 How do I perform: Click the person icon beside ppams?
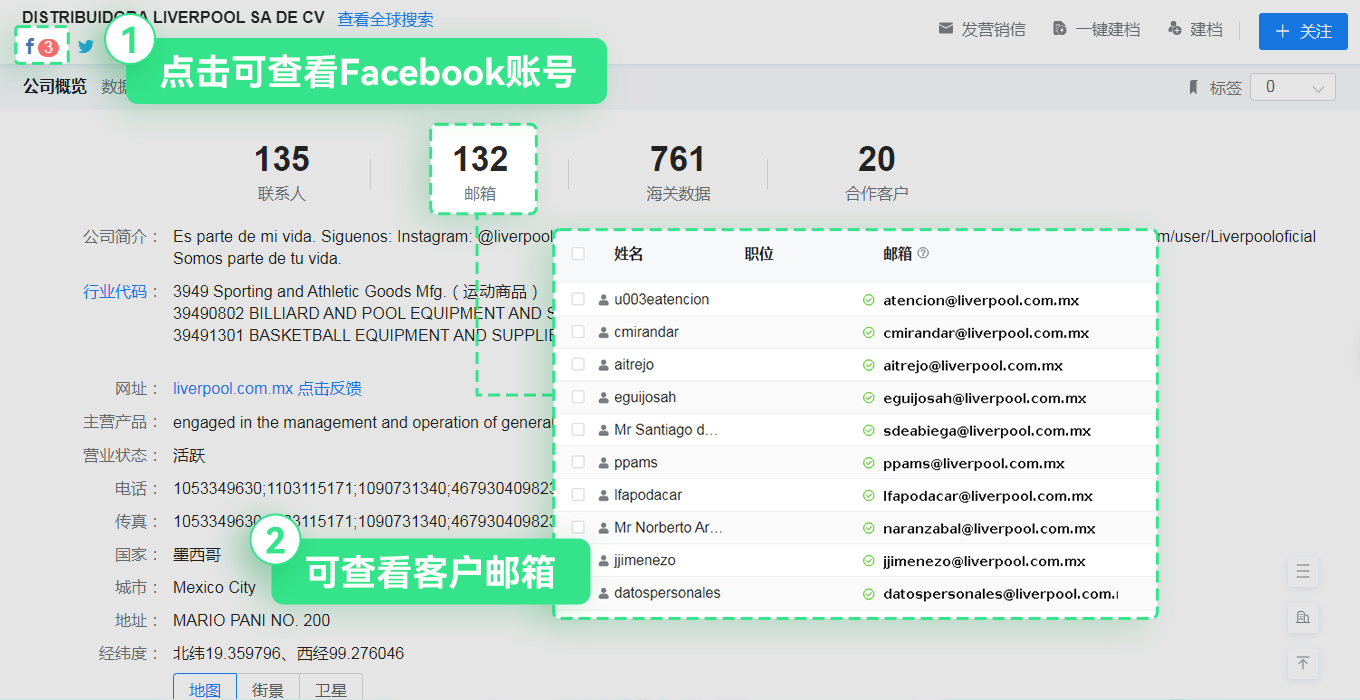pos(603,463)
